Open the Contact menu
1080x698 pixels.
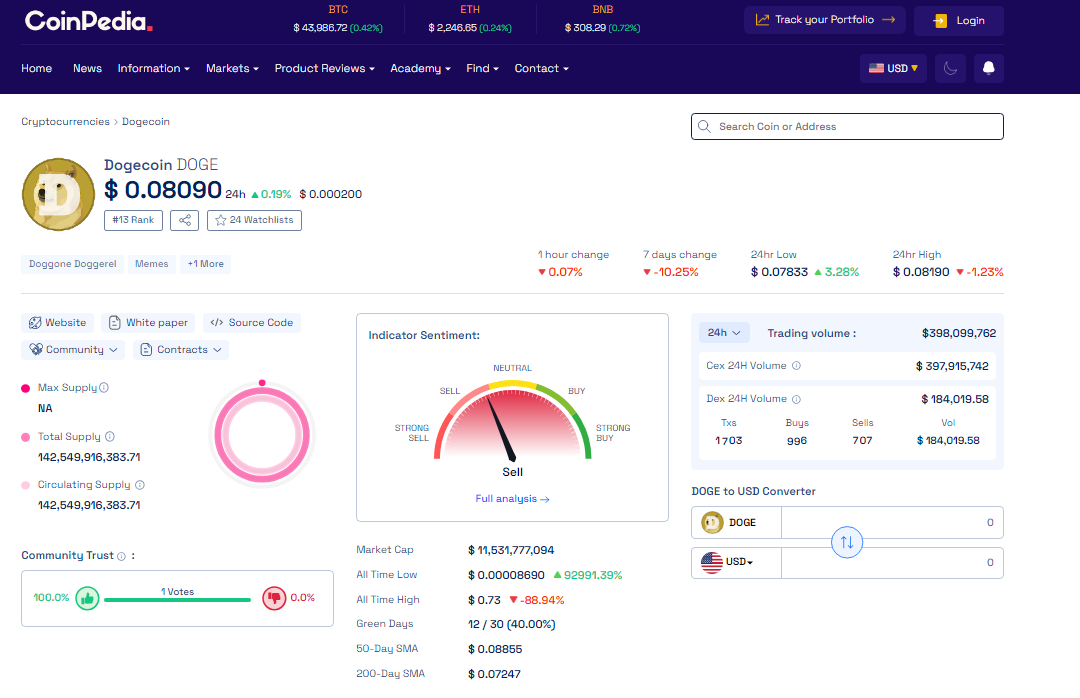tap(541, 68)
